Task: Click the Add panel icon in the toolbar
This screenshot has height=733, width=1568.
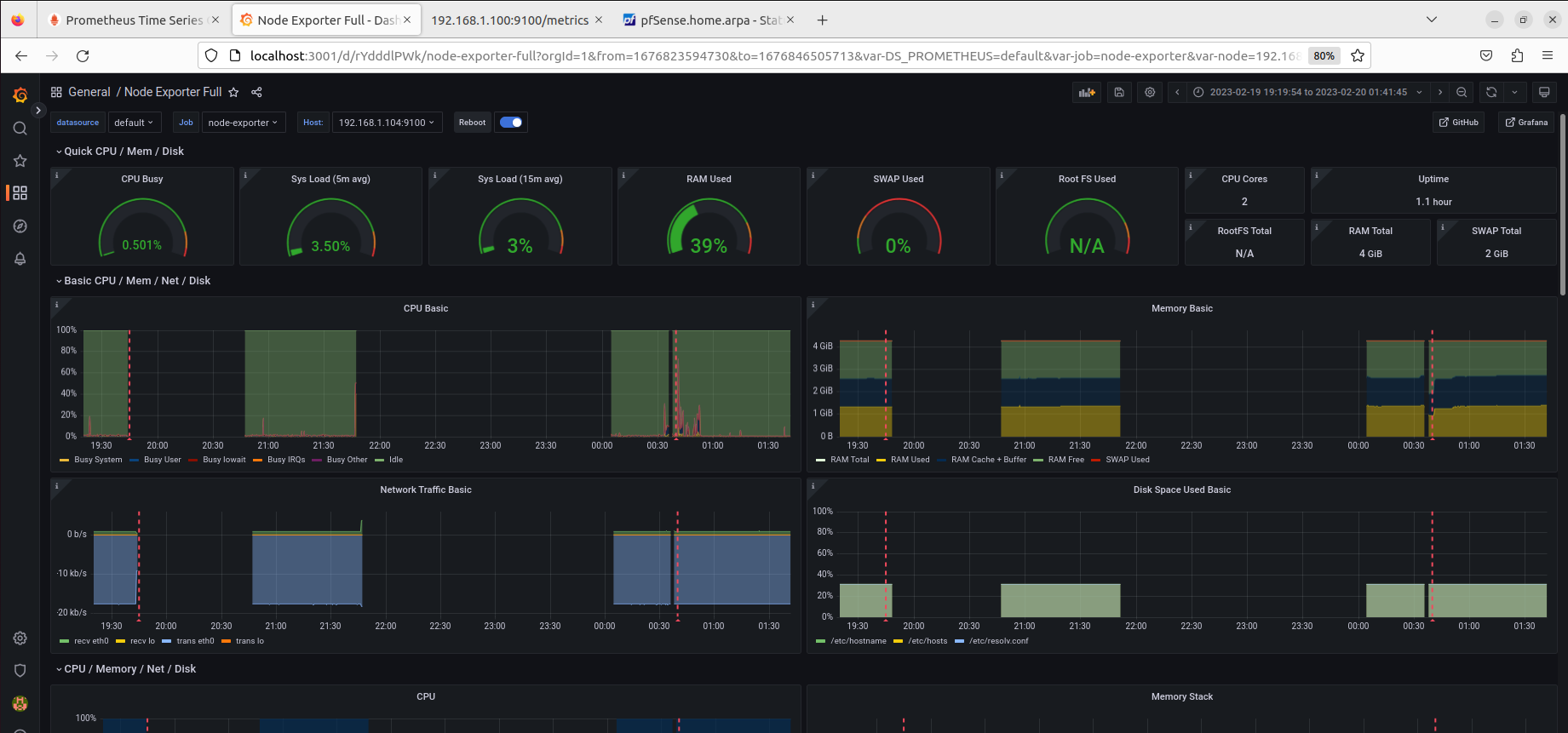Action: pos(1087,92)
